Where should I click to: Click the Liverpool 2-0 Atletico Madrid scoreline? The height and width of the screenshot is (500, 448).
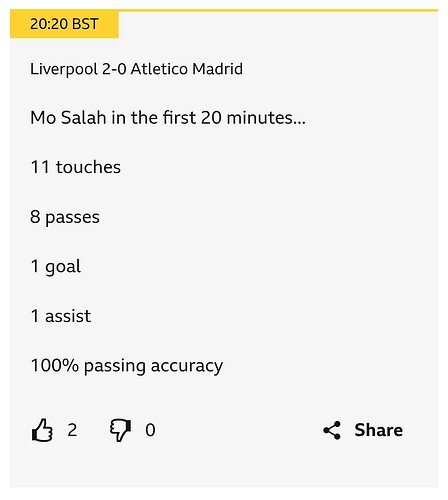136,69
